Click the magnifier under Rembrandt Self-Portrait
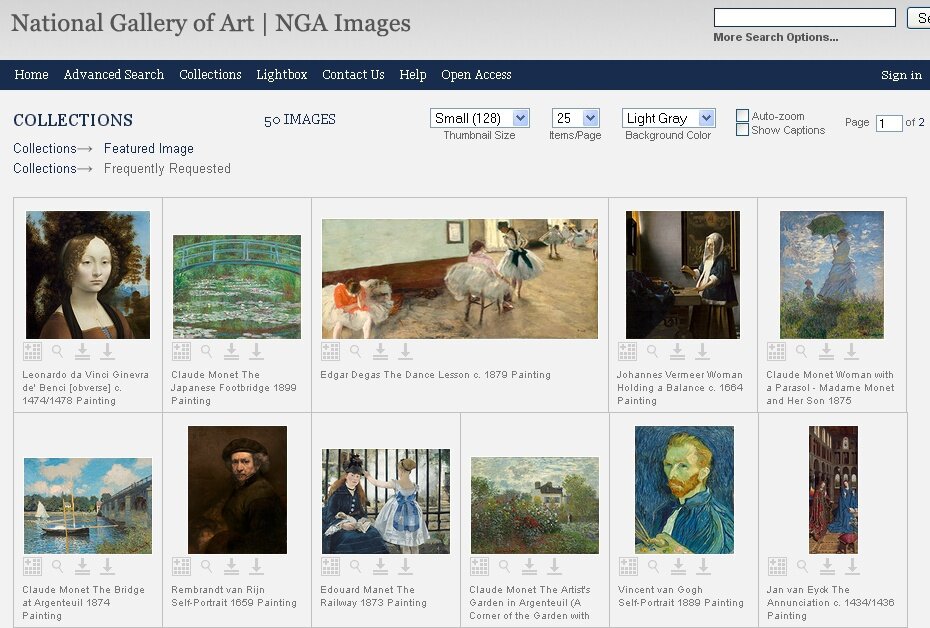Screen dimensions: 930x628 click(206, 567)
